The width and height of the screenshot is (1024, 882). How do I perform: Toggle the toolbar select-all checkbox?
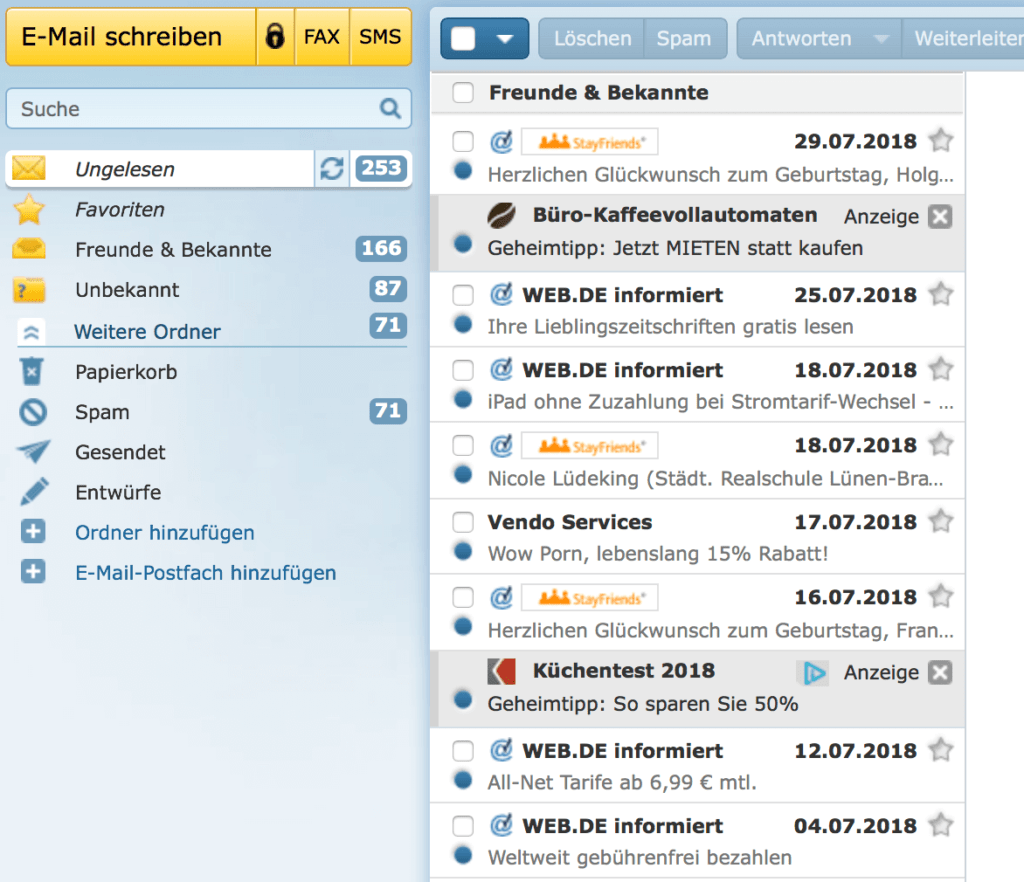[463, 39]
